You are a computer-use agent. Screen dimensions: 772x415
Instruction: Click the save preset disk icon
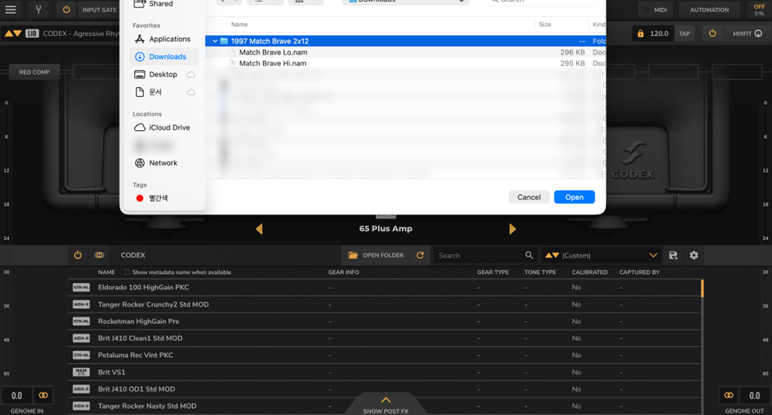(x=673, y=255)
